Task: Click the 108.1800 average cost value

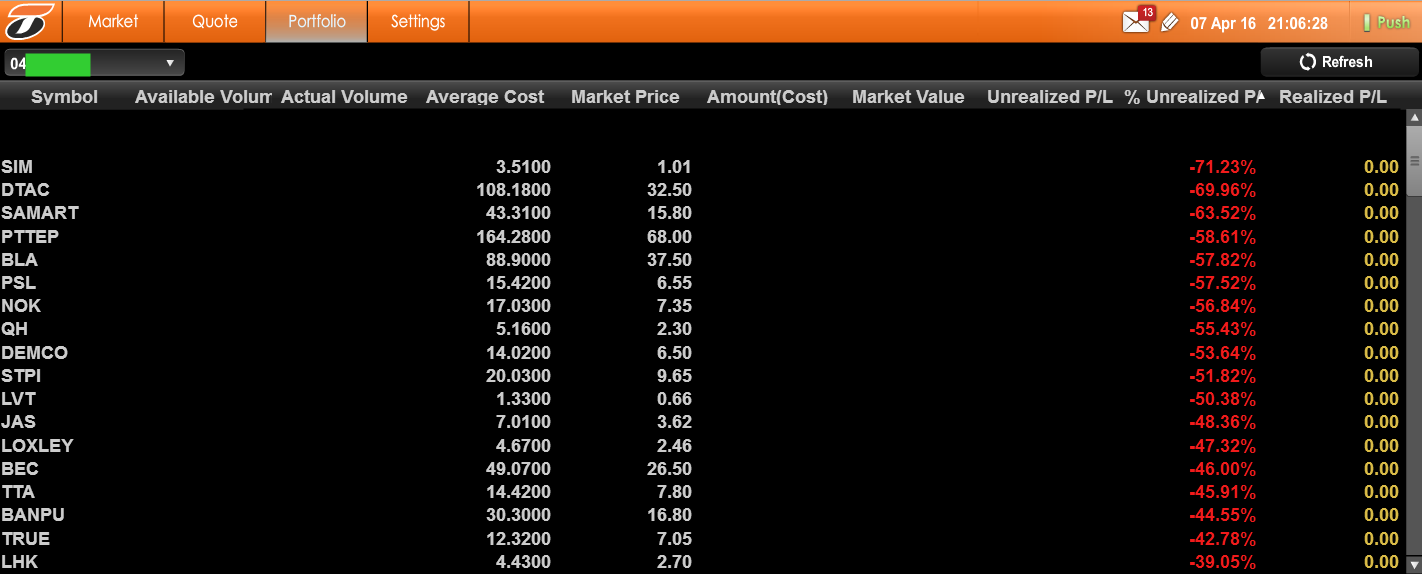Action: point(514,190)
